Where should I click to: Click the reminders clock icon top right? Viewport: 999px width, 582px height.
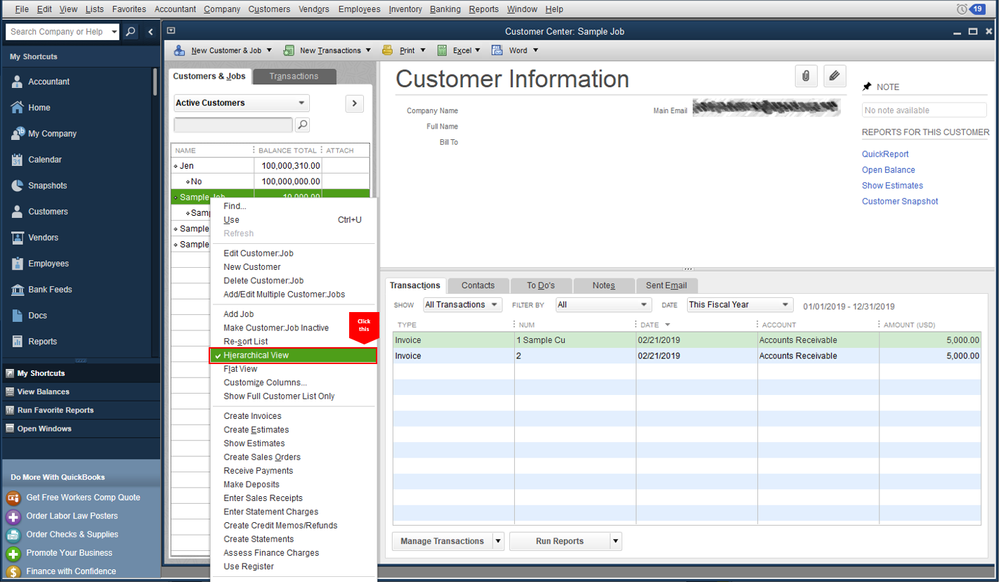[x=962, y=9]
